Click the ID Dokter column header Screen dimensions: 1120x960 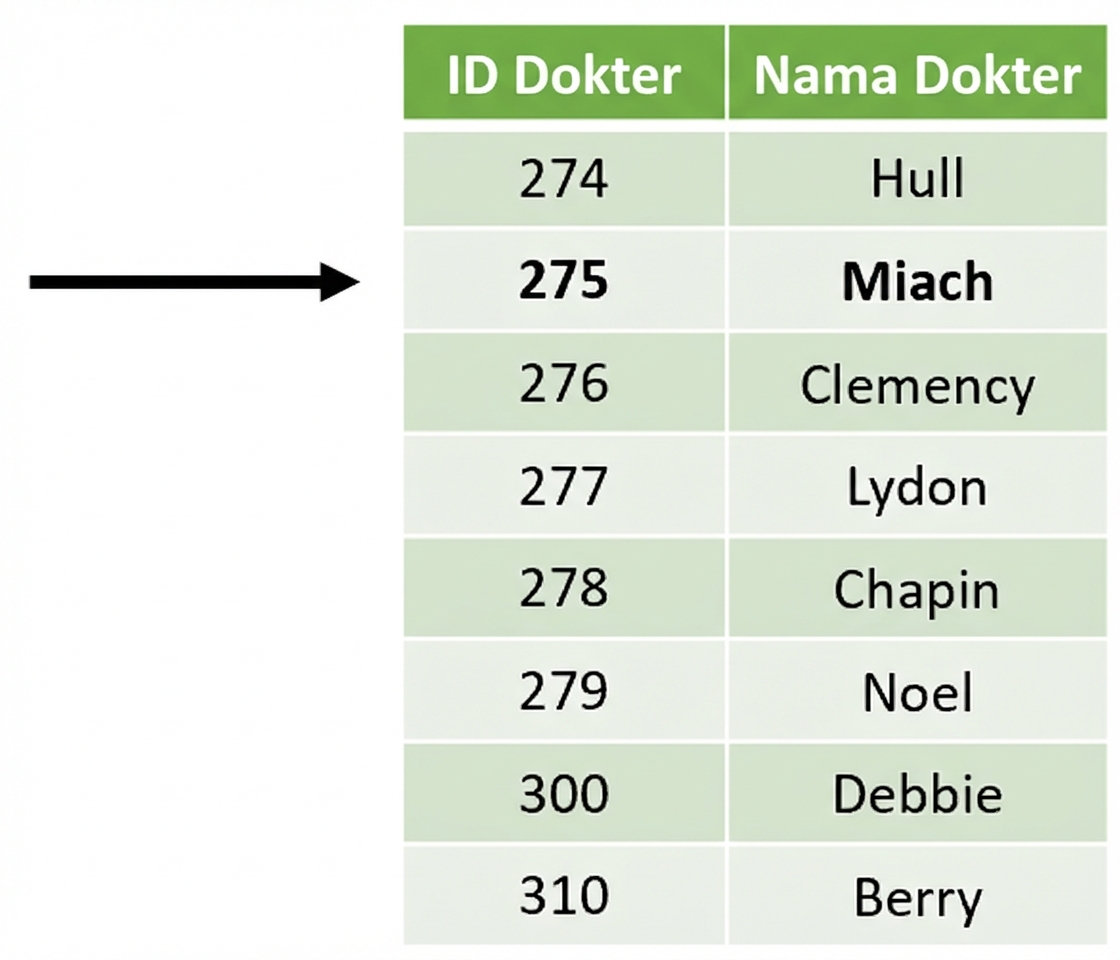564,75
